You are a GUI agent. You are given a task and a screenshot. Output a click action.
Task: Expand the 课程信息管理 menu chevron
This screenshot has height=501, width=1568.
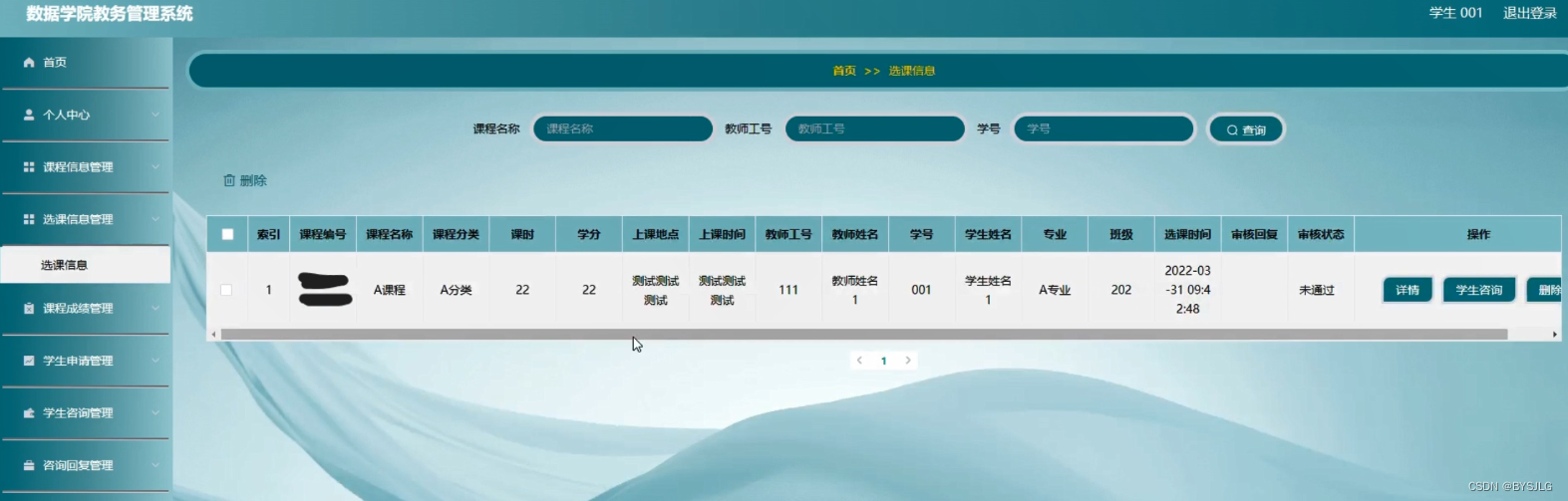point(156,166)
